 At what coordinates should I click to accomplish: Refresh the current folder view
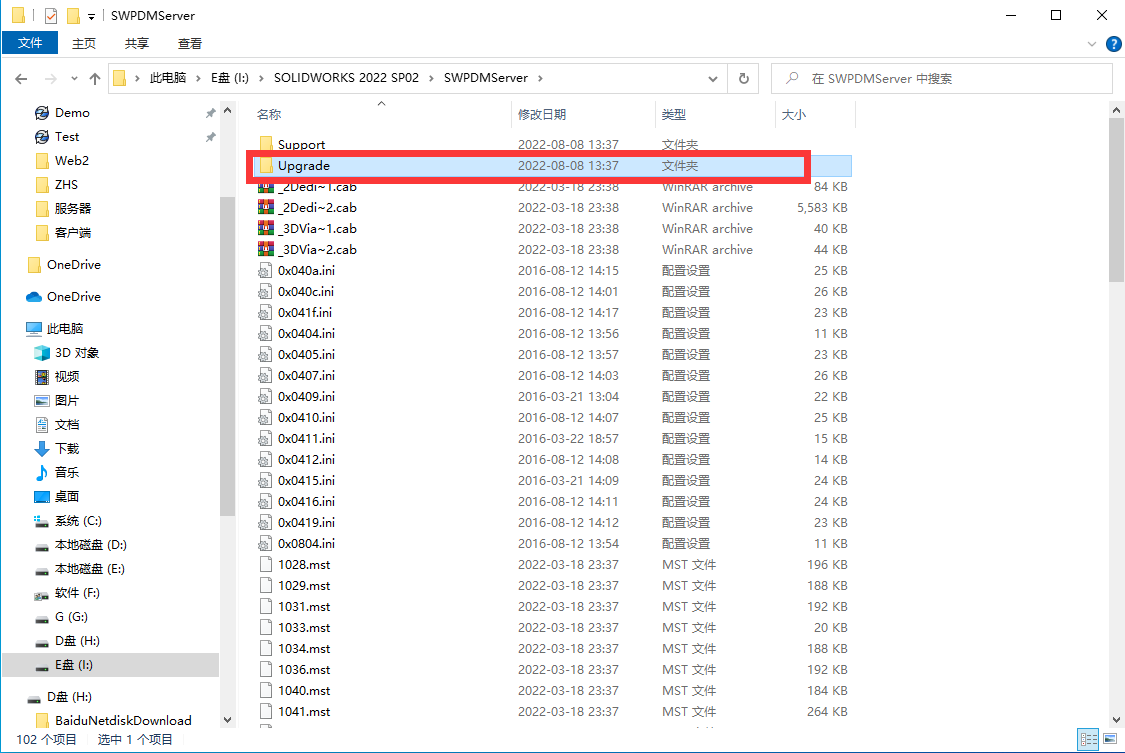point(743,78)
